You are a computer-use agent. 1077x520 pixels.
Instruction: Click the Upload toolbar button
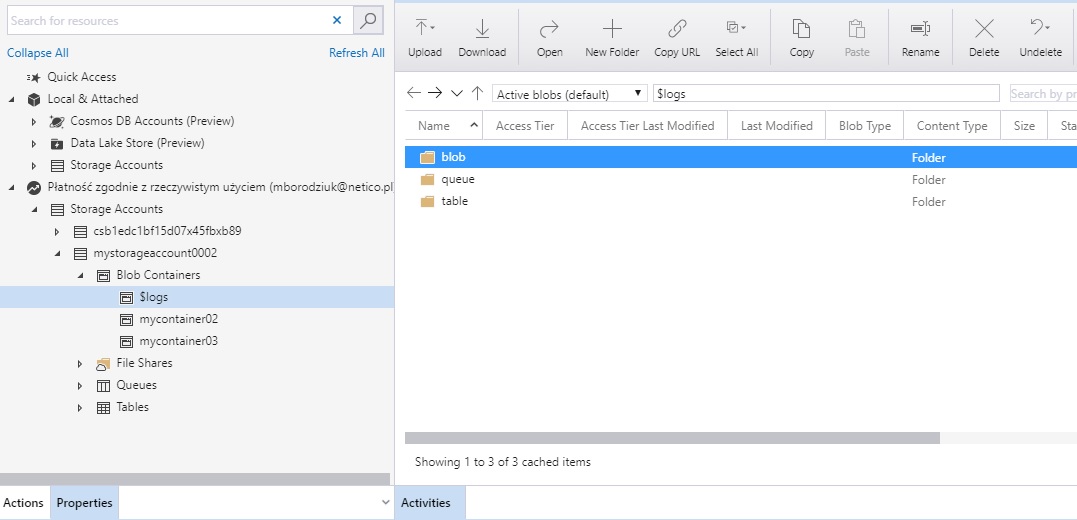click(424, 38)
